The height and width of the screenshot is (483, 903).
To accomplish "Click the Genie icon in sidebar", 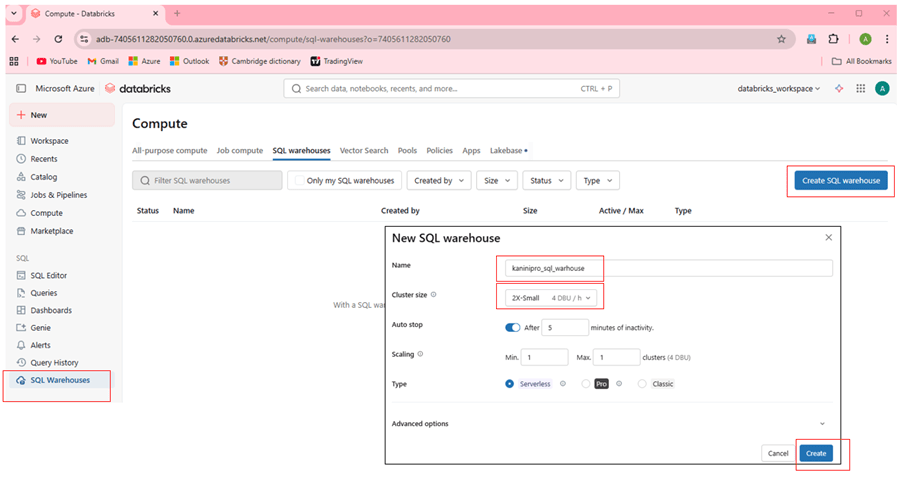I will pos(21,328).
